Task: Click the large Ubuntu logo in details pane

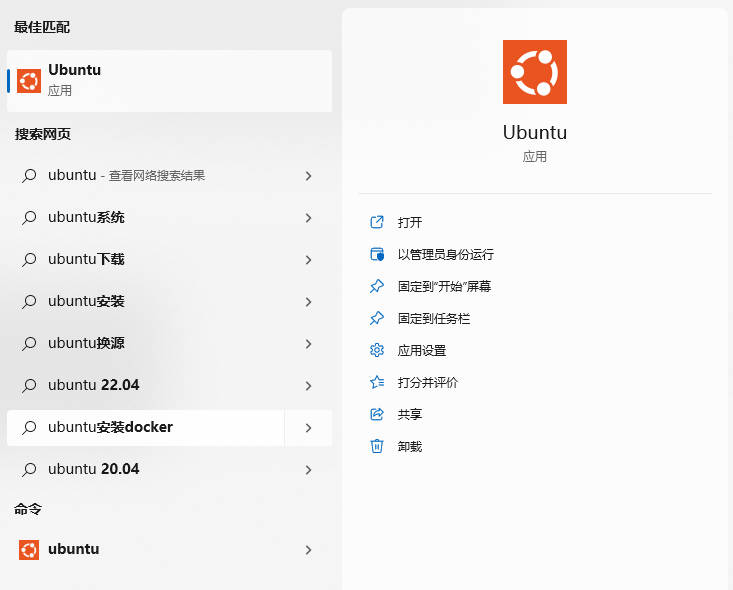Action: pyautogui.click(x=535, y=72)
